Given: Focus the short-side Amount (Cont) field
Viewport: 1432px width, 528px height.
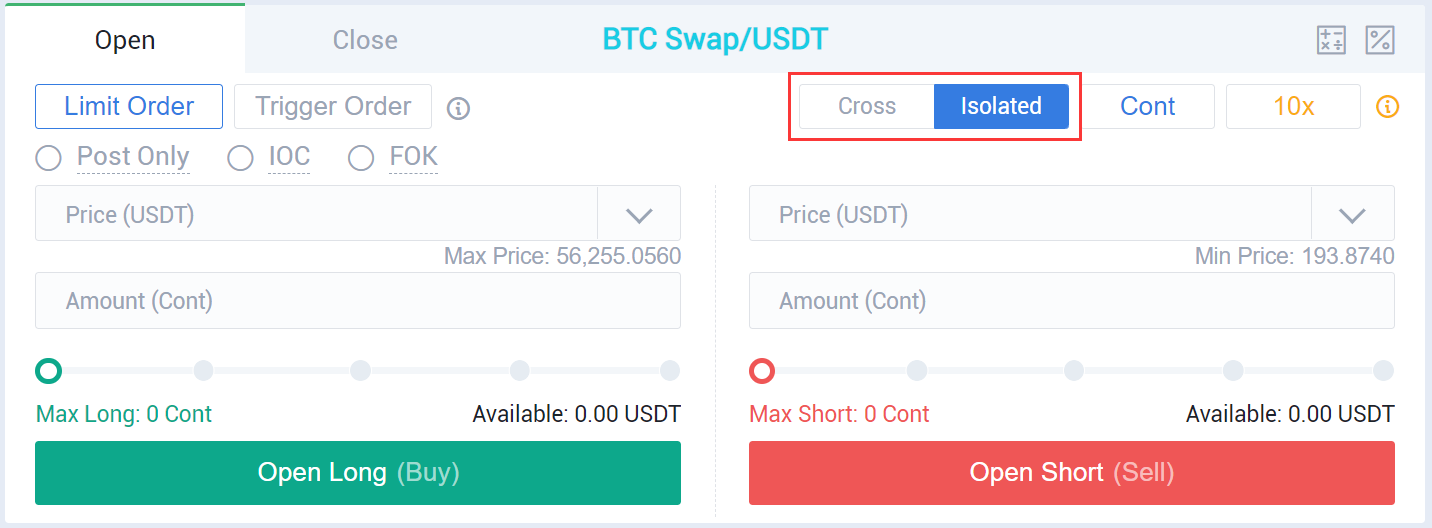Looking at the screenshot, I should tap(1072, 301).
